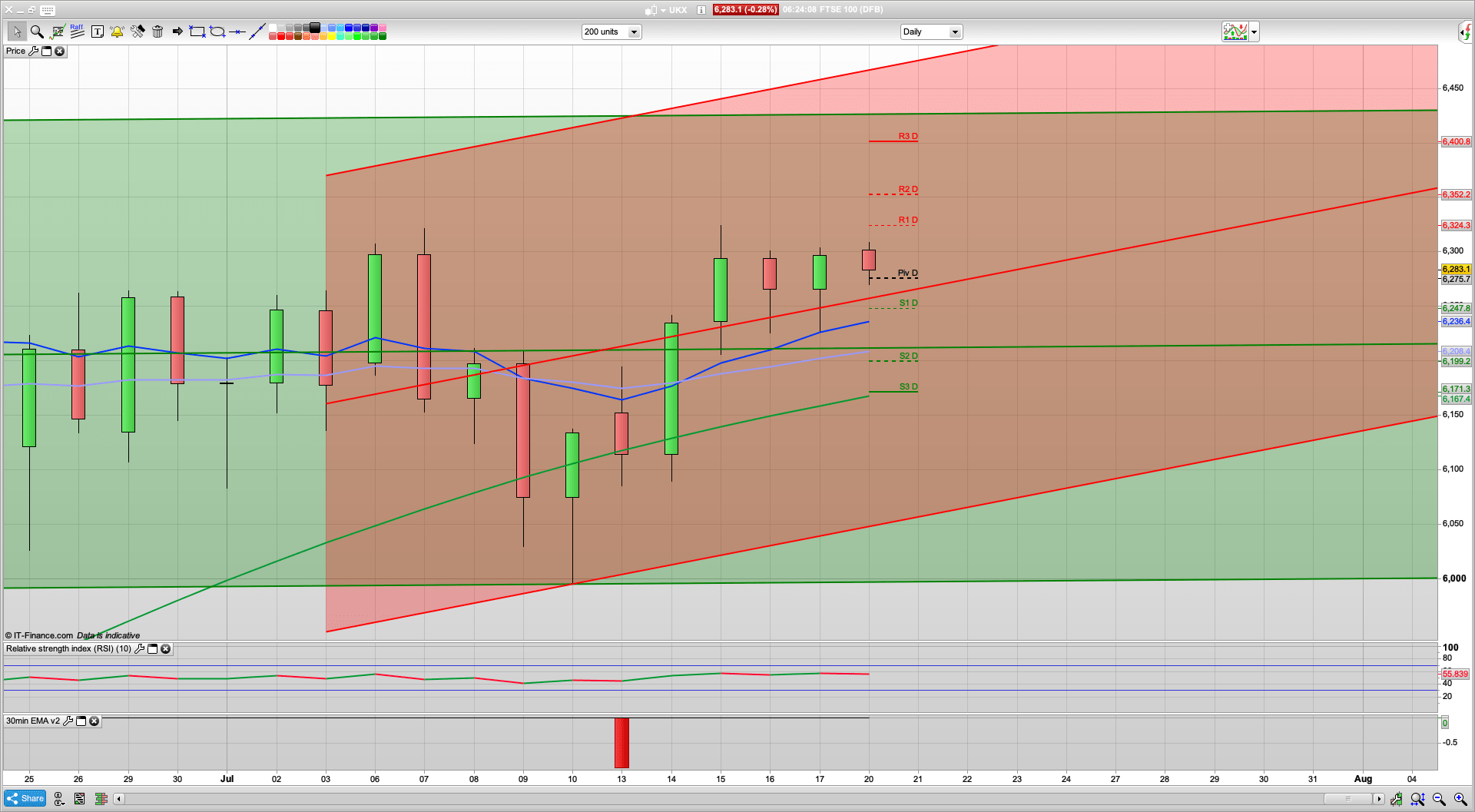Click the on-screen keyboard icon in title bar

point(48,10)
